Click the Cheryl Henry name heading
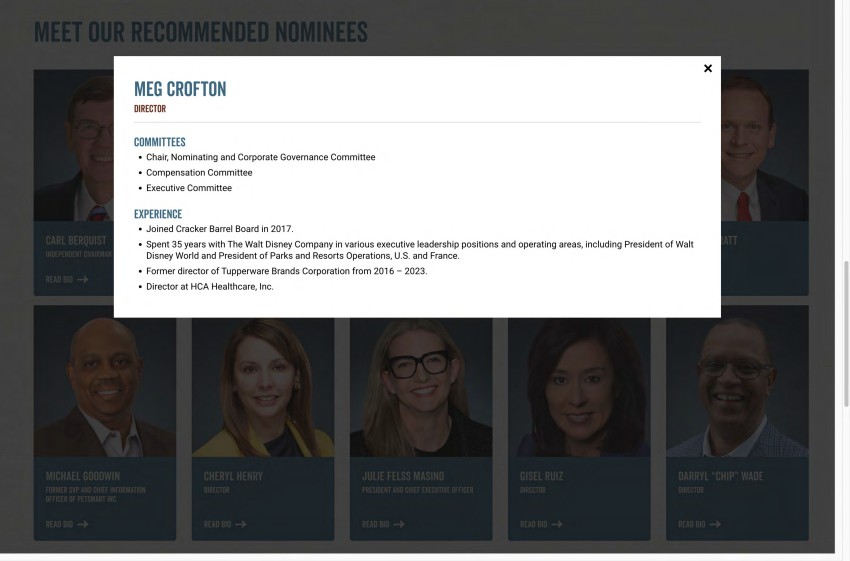850x561 pixels. click(x=233, y=476)
